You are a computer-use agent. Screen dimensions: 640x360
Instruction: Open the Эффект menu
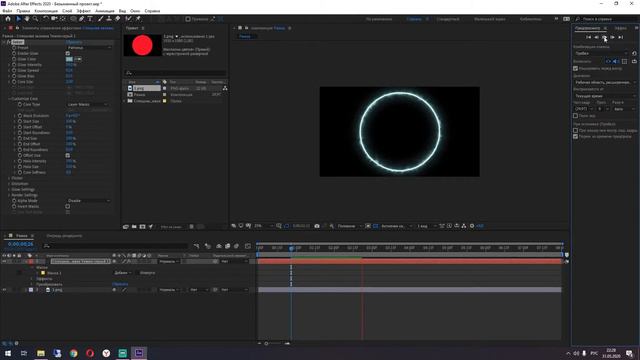(x=84, y=11)
